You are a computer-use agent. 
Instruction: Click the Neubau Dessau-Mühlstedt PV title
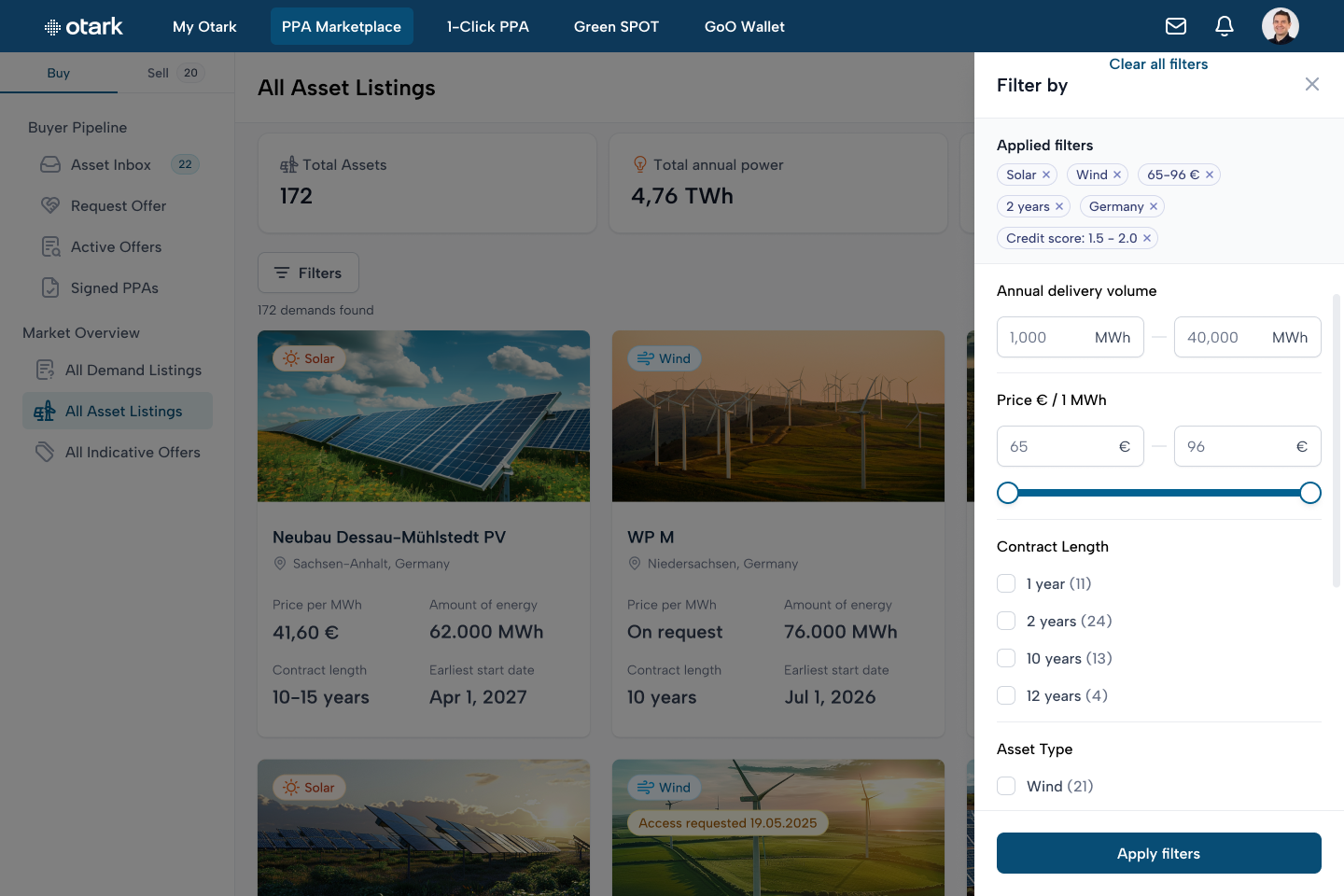click(x=389, y=537)
